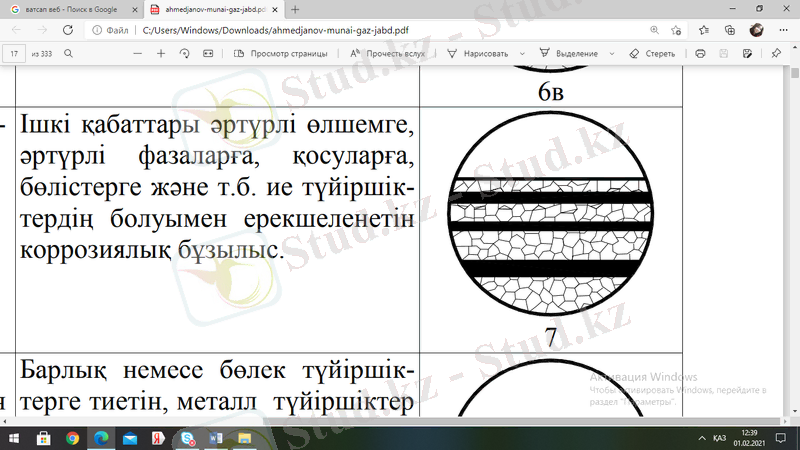
Task: Add this page to favorites star
Action: point(676,30)
